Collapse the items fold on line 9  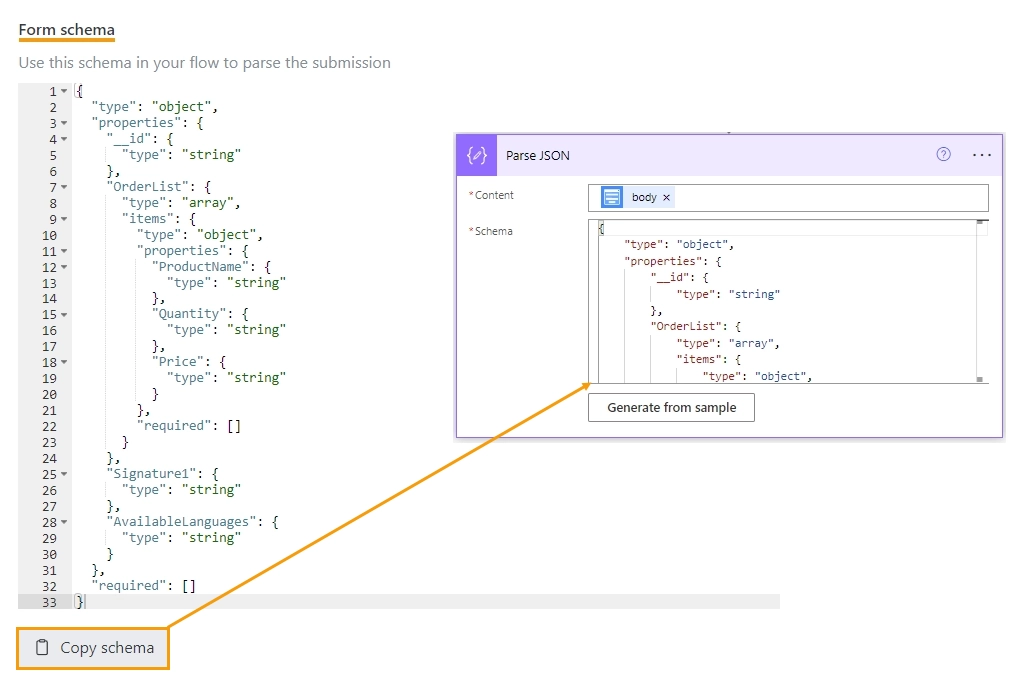(64, 219)
